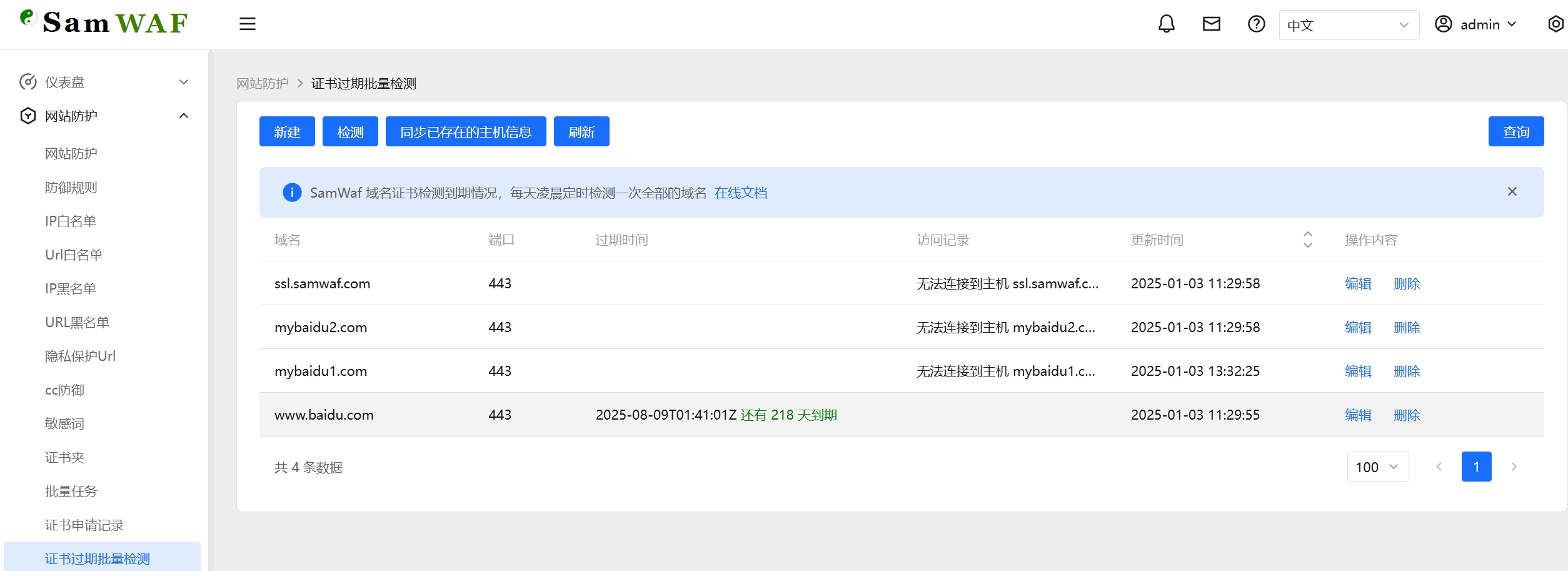1568x571 pixels.
Task: Open Url白名单 in the sidebar
Action: [x=74, y=255]
